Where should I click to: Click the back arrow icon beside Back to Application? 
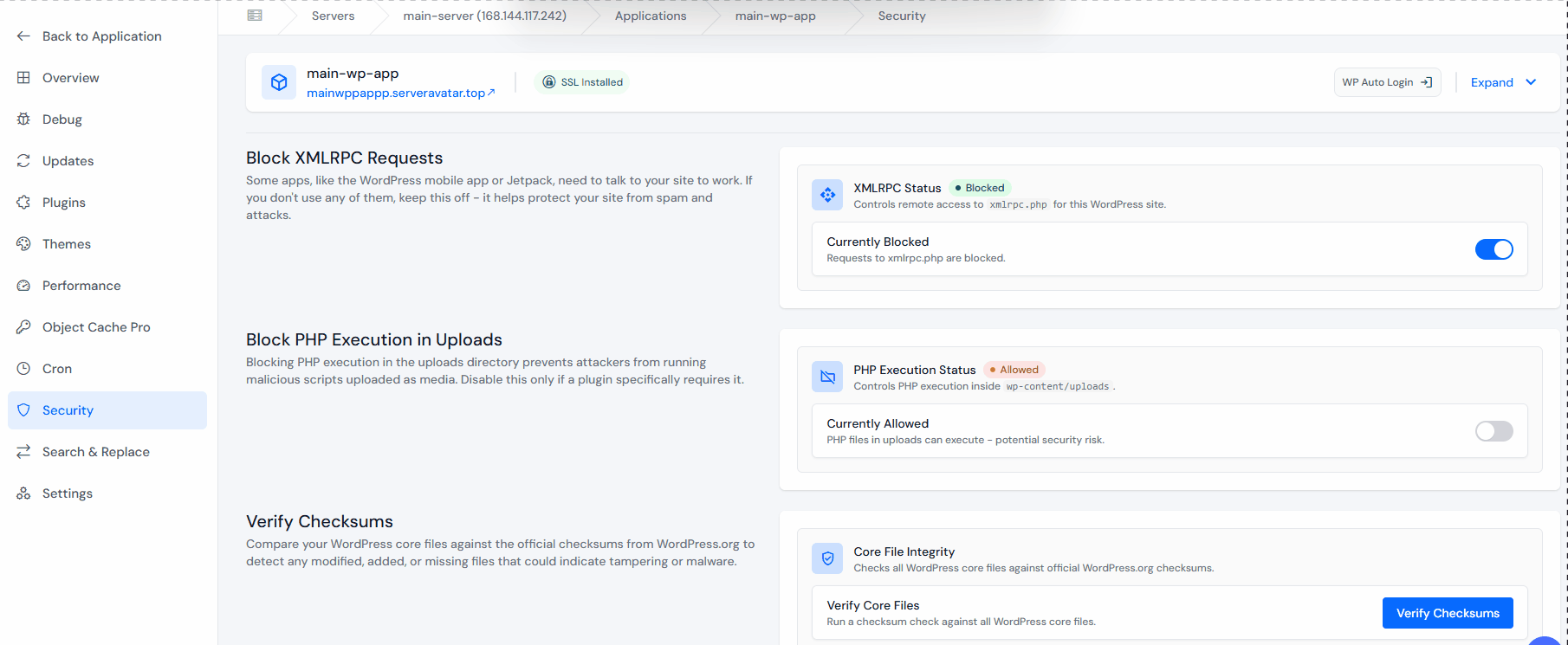[23, 36]
